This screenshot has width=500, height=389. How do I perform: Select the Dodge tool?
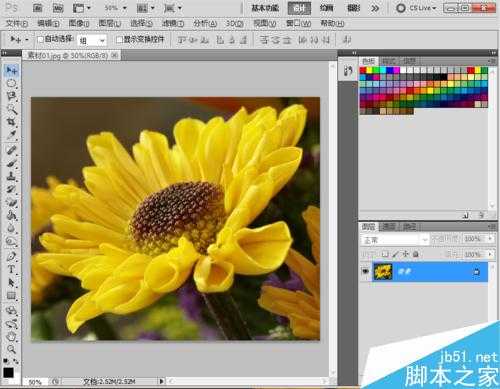pyautogui.click(x=12, y=241)
